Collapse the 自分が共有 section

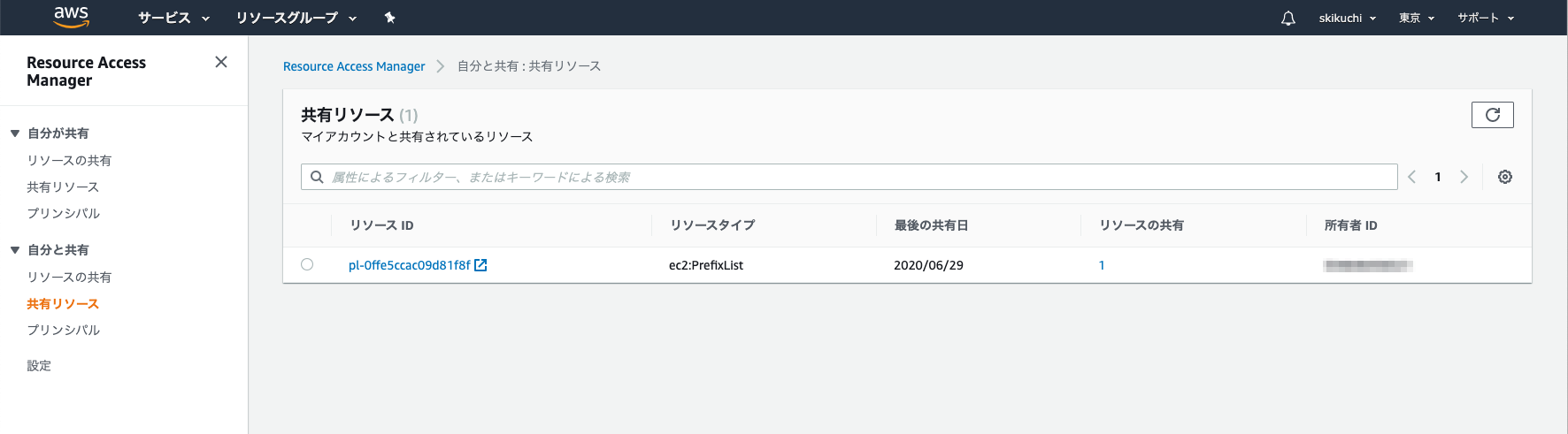pyautogui.click(x=15, y=133)
